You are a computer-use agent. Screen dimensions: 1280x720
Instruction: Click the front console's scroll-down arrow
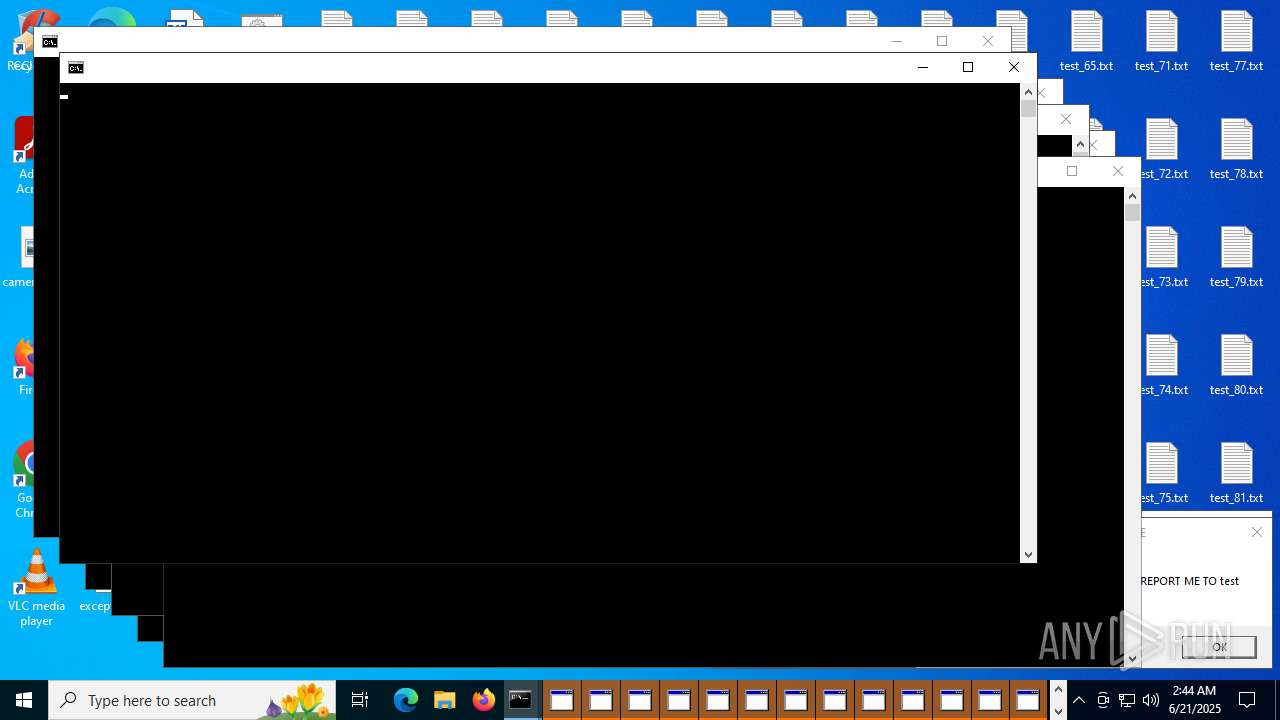[1028, 555]
